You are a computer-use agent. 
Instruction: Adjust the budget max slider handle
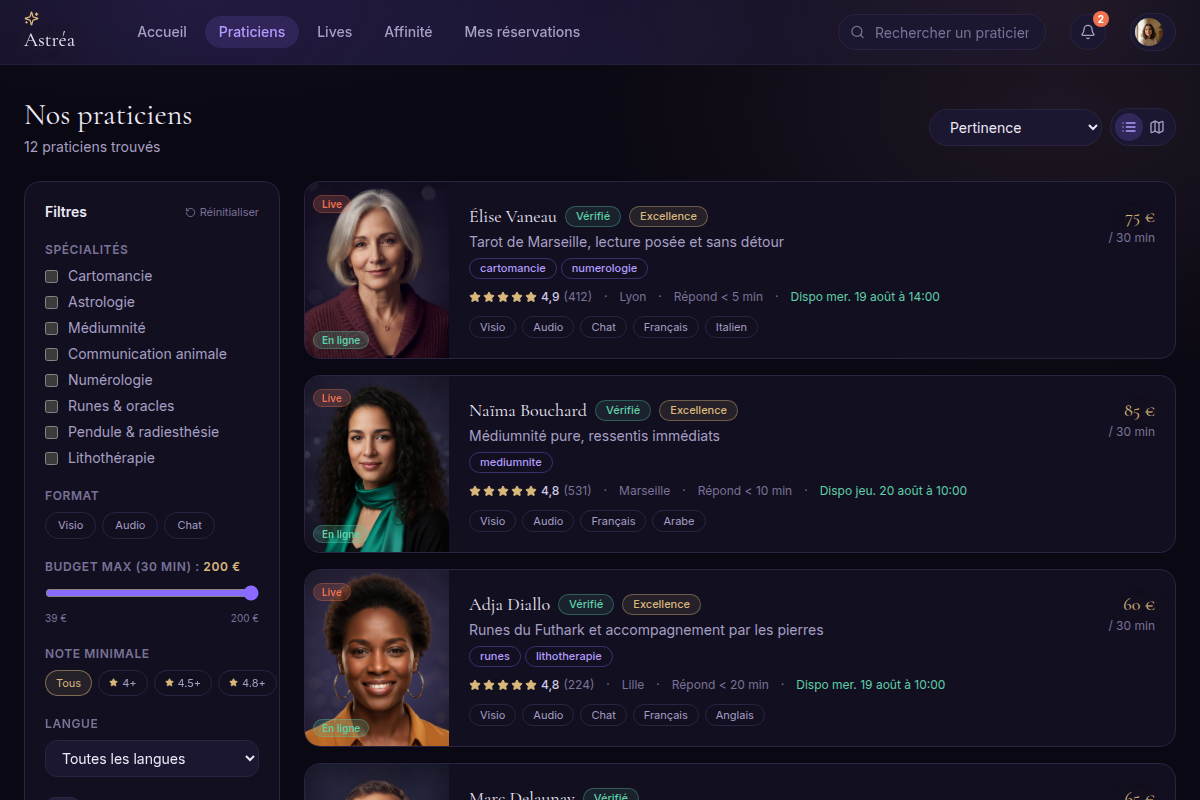tap(251, 593)
